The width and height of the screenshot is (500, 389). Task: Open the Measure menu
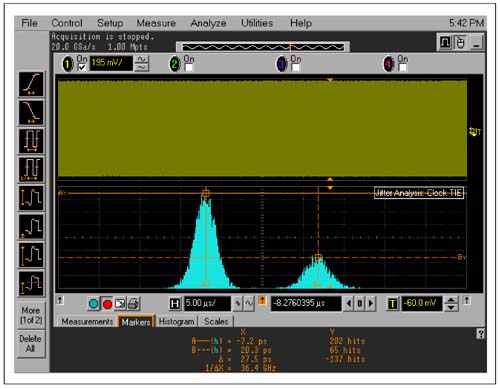click(x=156, y=23)
